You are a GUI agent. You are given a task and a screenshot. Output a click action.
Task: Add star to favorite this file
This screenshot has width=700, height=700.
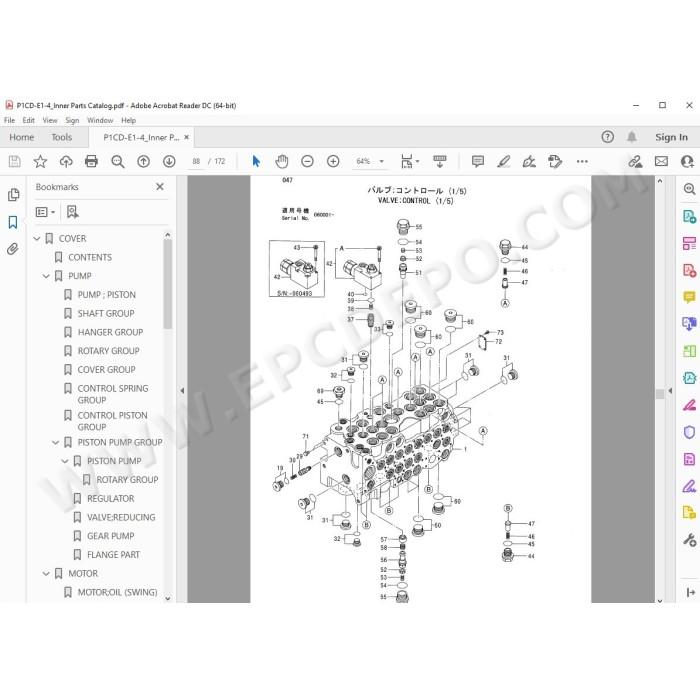click(40, 161)
